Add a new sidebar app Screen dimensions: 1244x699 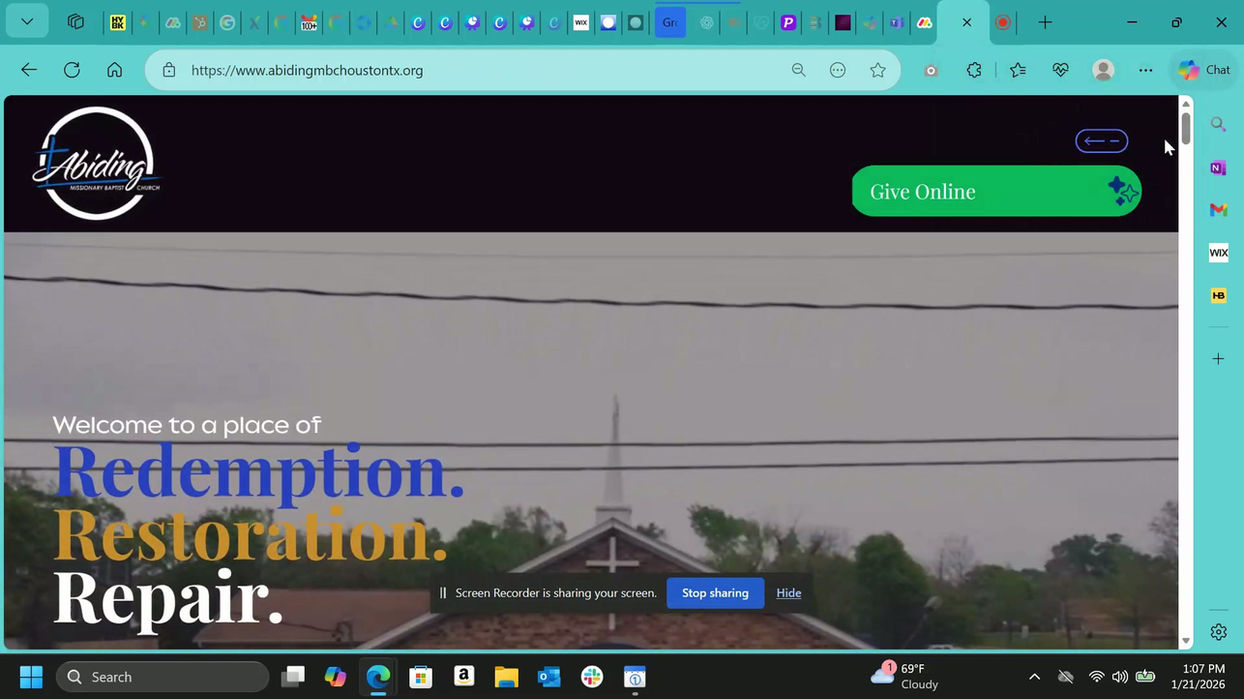(x=1218, y=358)
